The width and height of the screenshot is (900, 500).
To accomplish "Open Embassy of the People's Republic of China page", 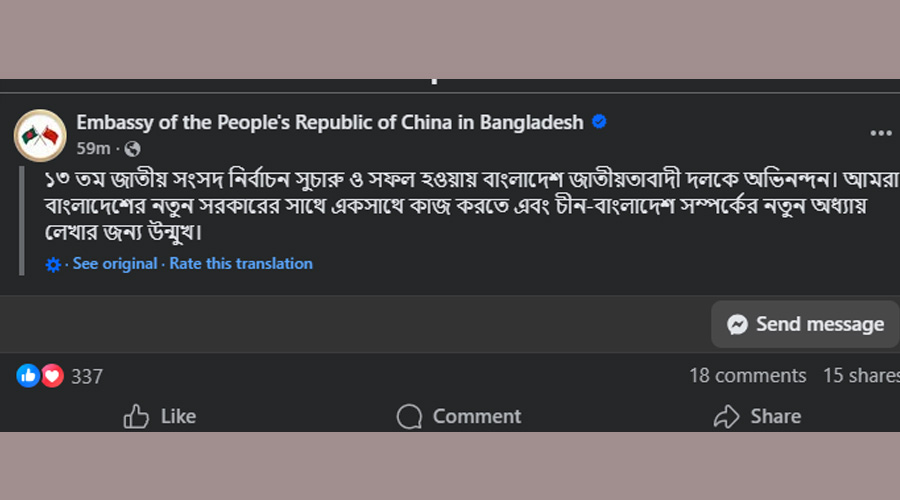I will pyautogui.click(x=330, y=123).
